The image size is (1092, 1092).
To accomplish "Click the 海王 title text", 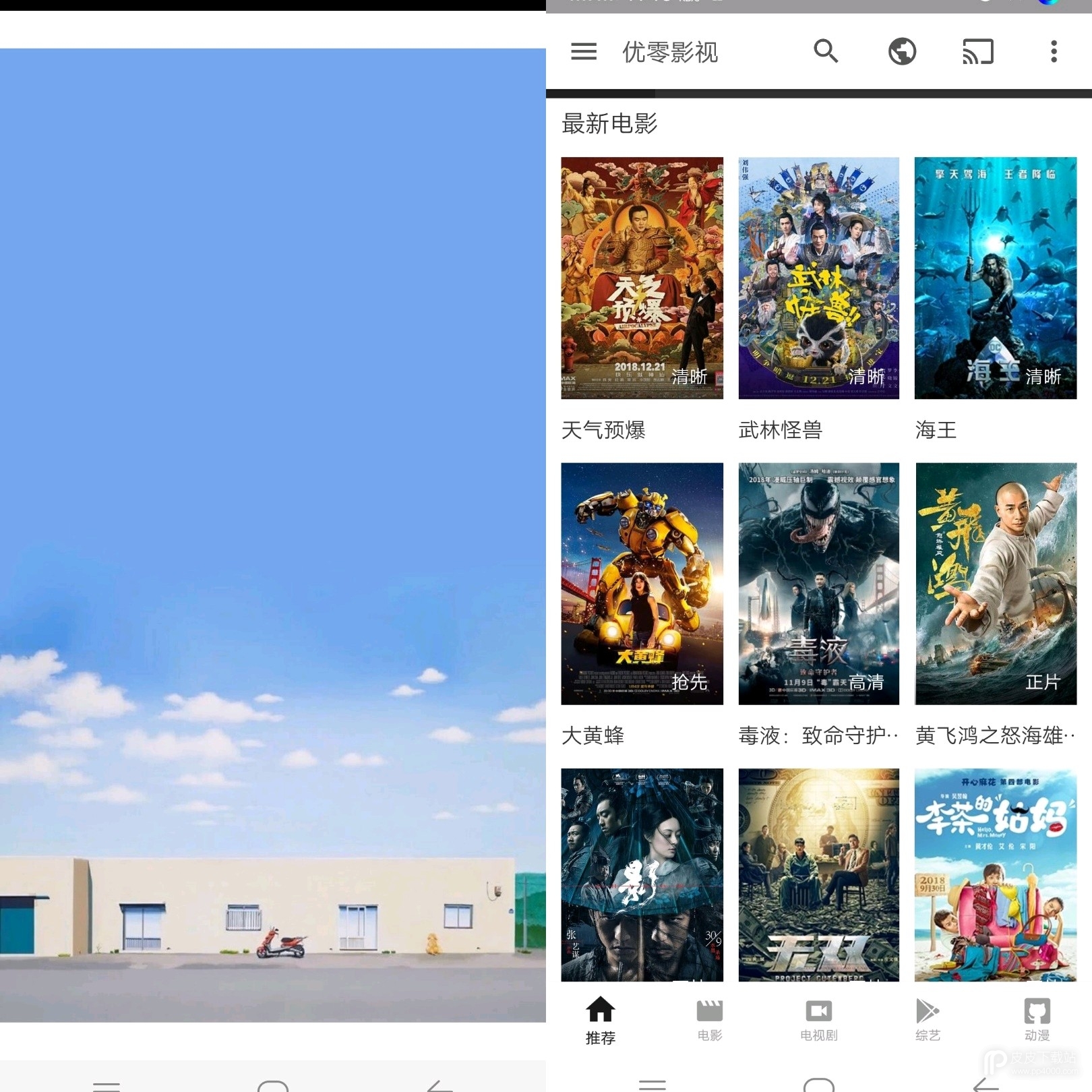I will 936,430.
